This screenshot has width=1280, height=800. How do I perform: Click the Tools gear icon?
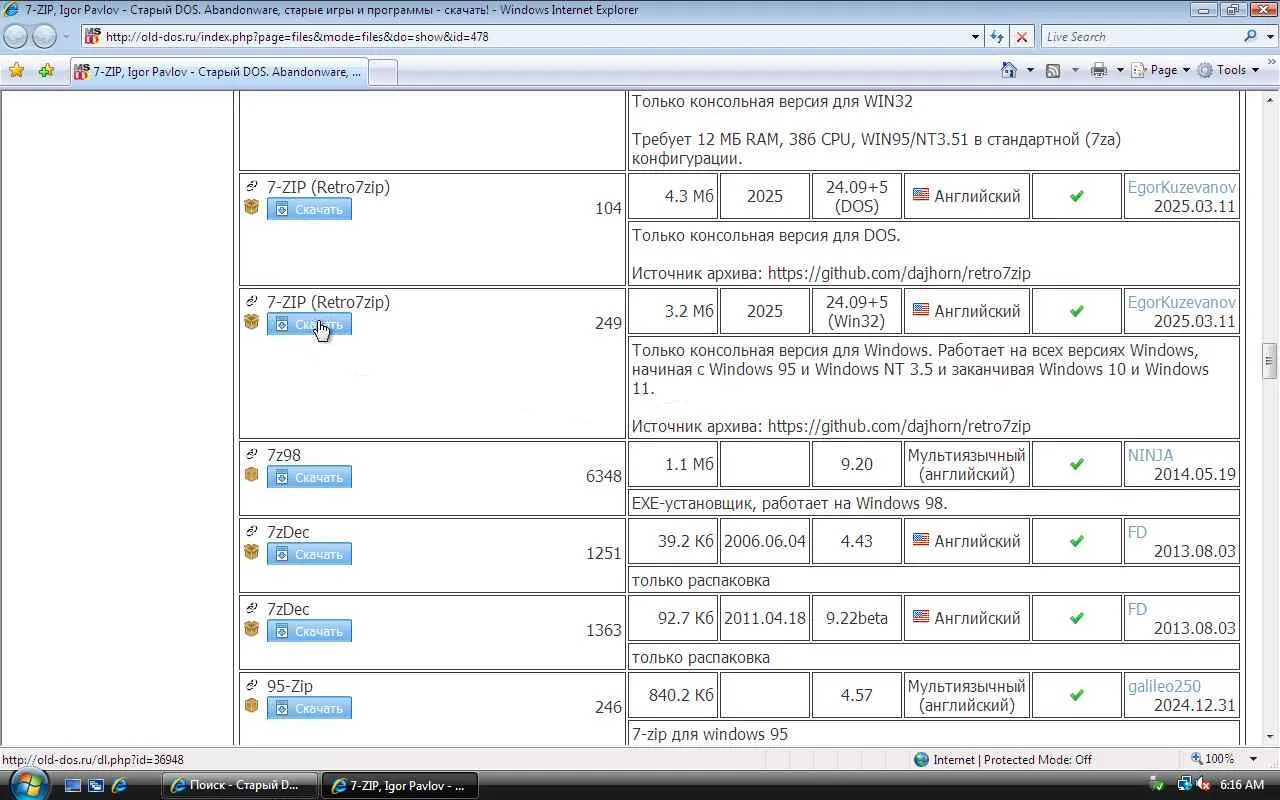pyautogui.click(x=1205, y=70)
